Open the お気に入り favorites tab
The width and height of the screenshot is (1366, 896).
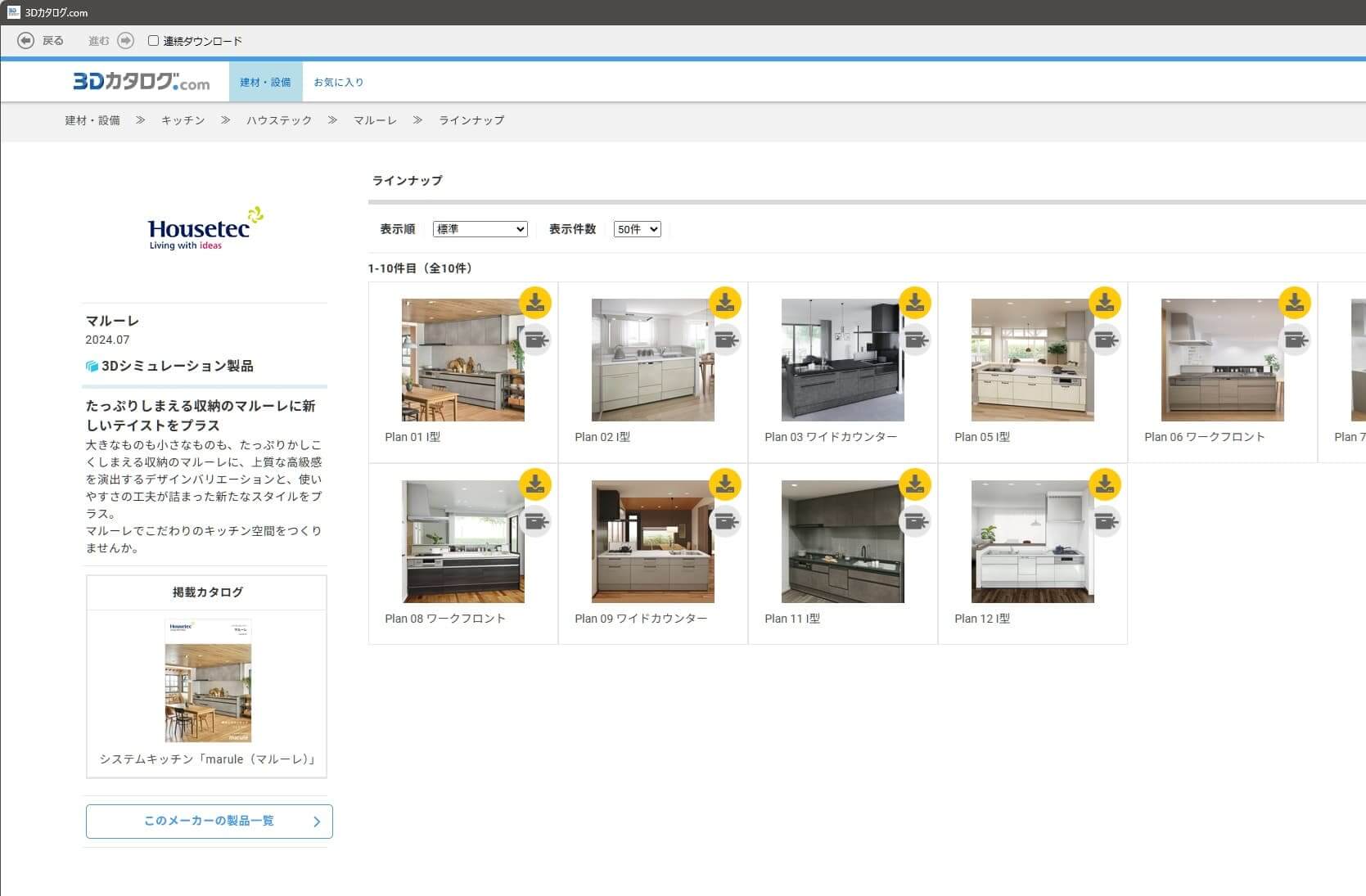339,82
